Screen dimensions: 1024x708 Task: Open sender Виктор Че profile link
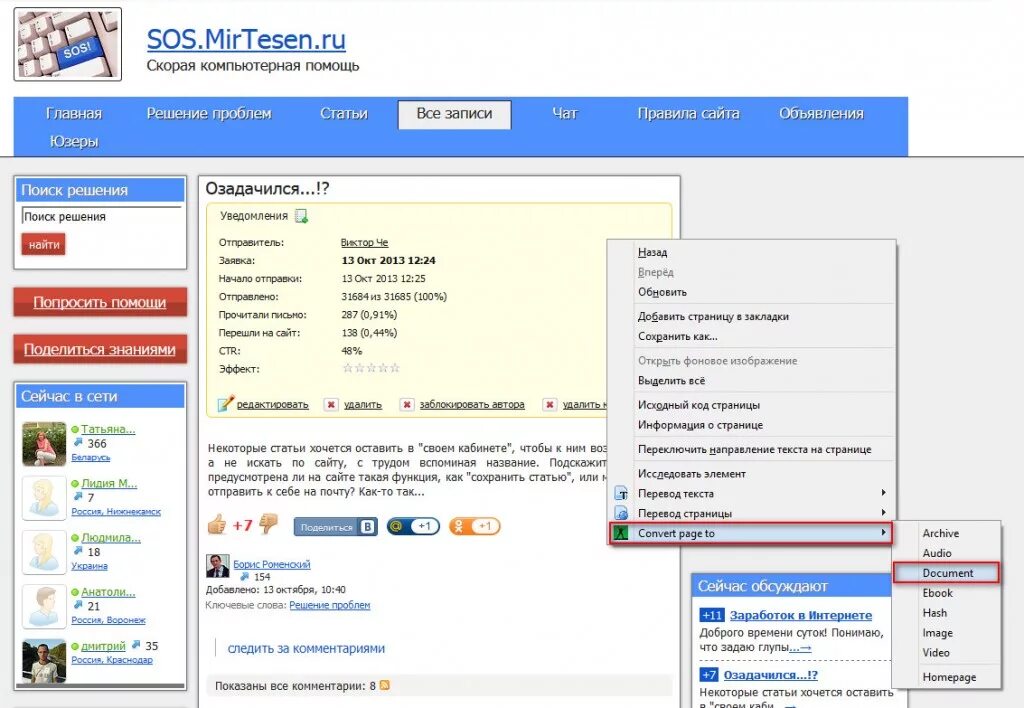(364, 242)
